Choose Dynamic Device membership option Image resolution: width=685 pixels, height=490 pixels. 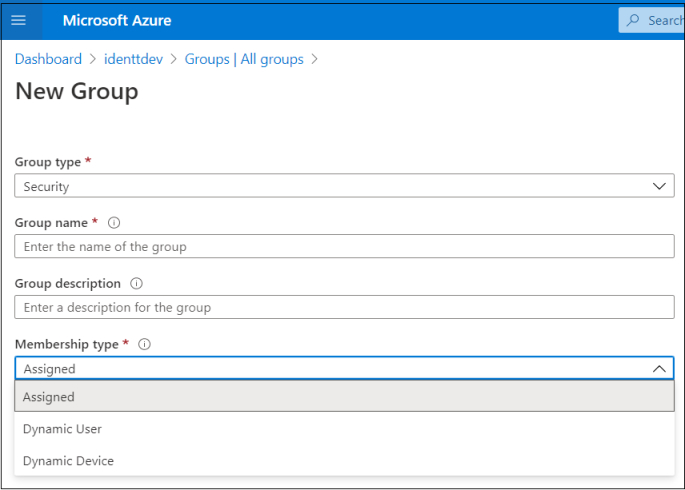pos(344,461)
